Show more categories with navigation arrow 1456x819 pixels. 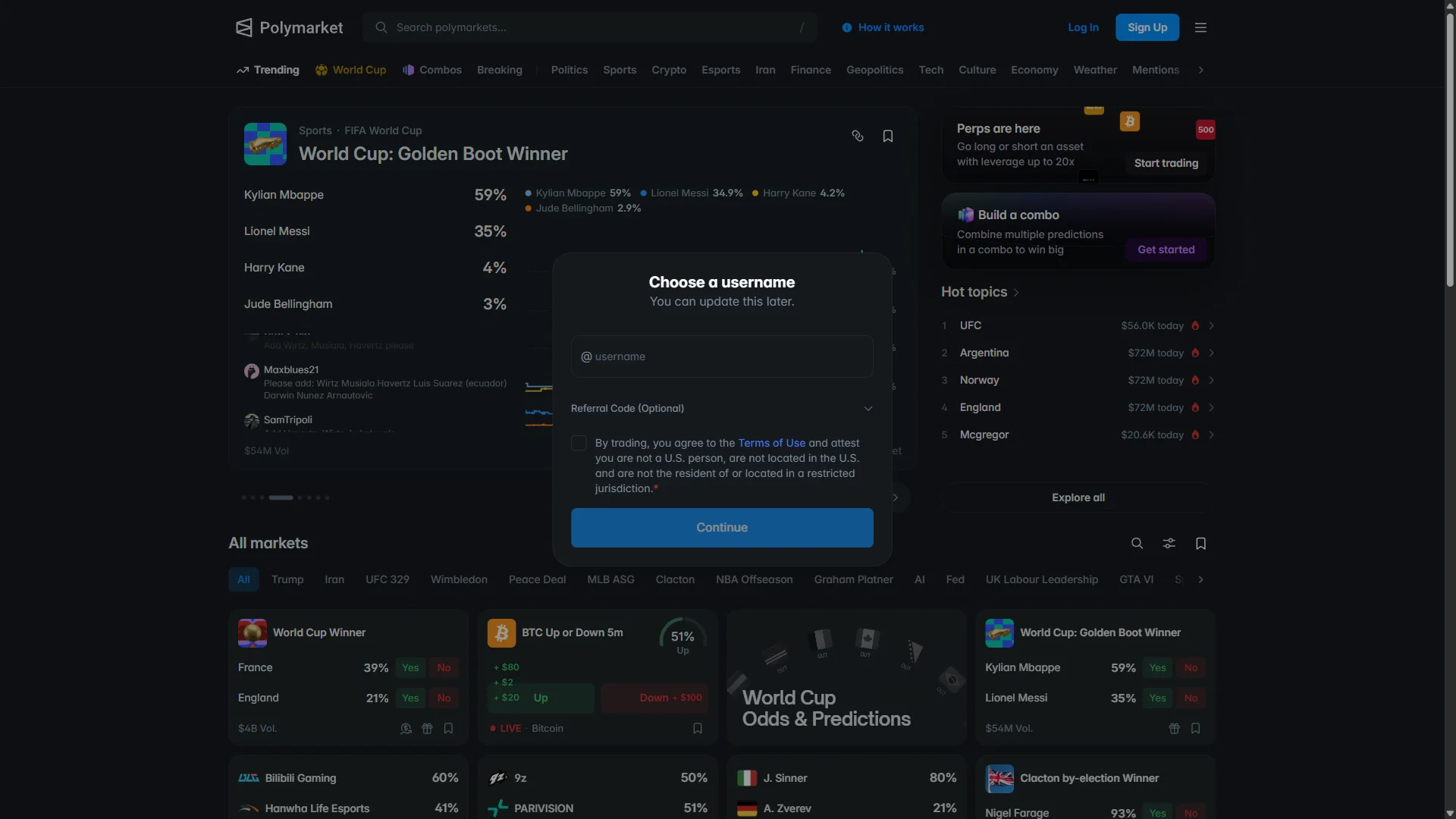[x=1200, y=70]
